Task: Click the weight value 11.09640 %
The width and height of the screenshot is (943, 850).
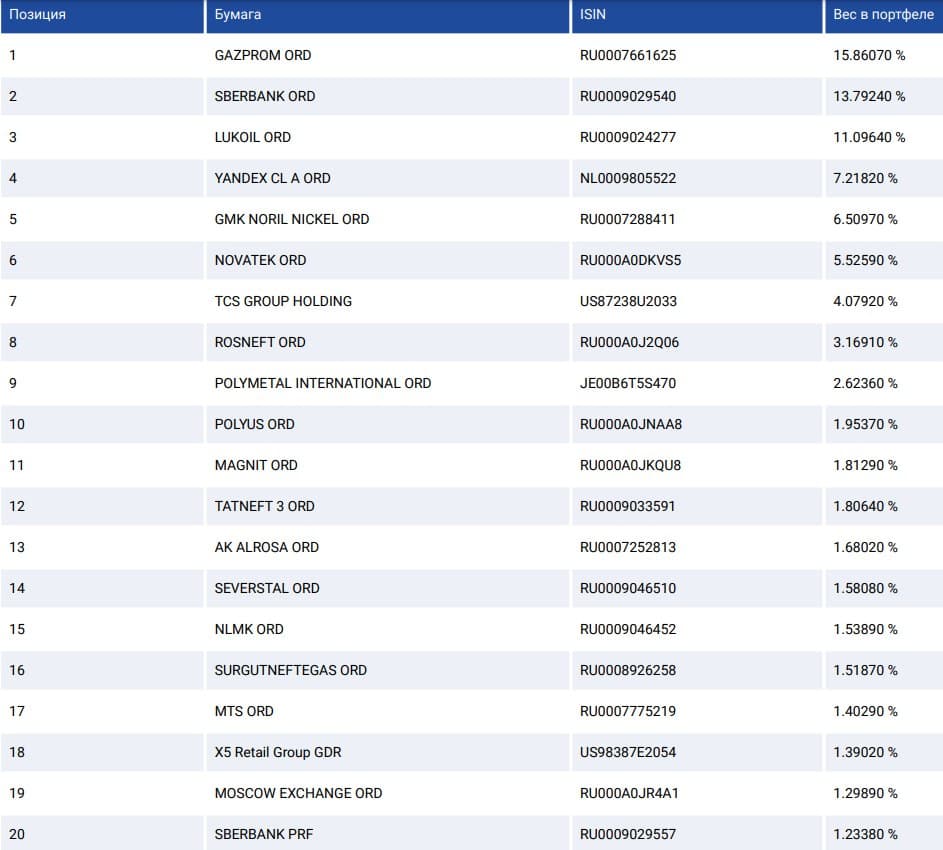Action: (x=869, y=137)
